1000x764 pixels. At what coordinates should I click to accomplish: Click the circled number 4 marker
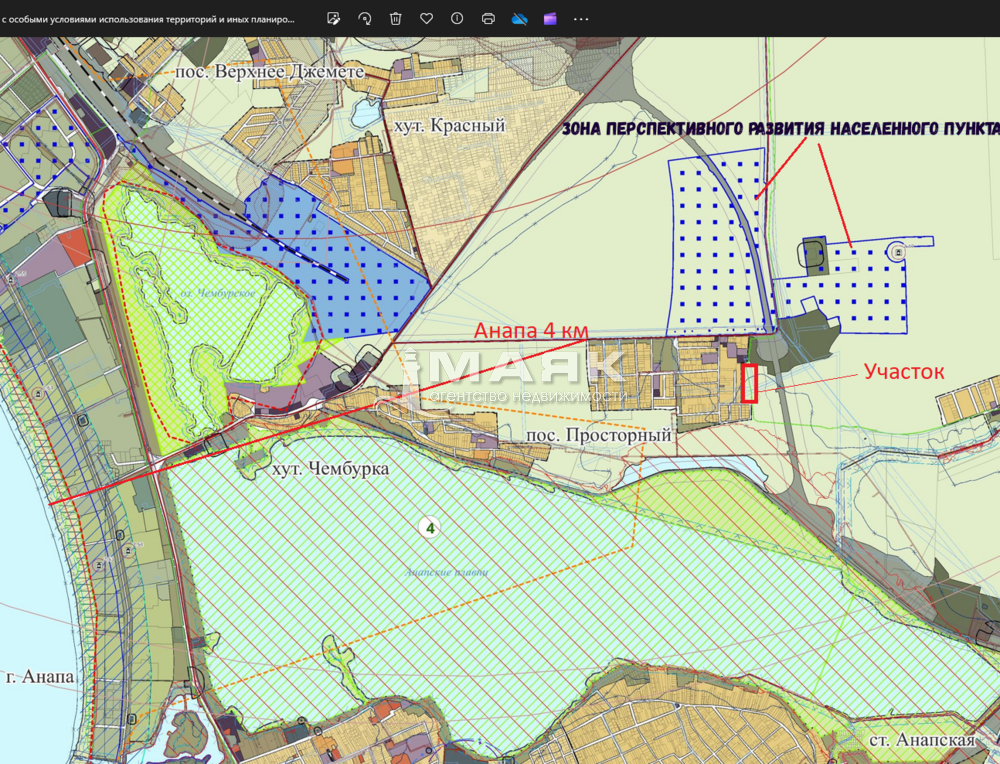click(x=430, y=528)
